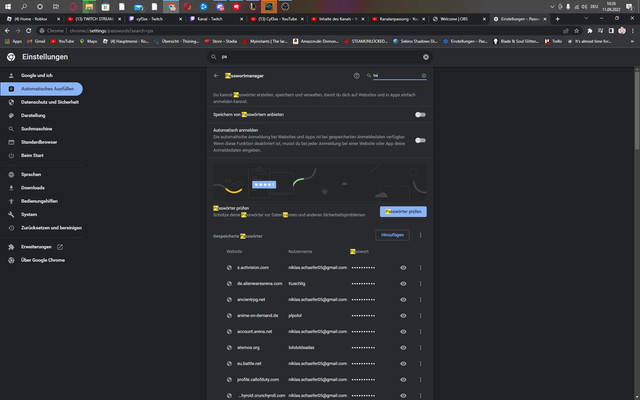
Task: Clear the settings search field
Action: click(x=426, y=57)
